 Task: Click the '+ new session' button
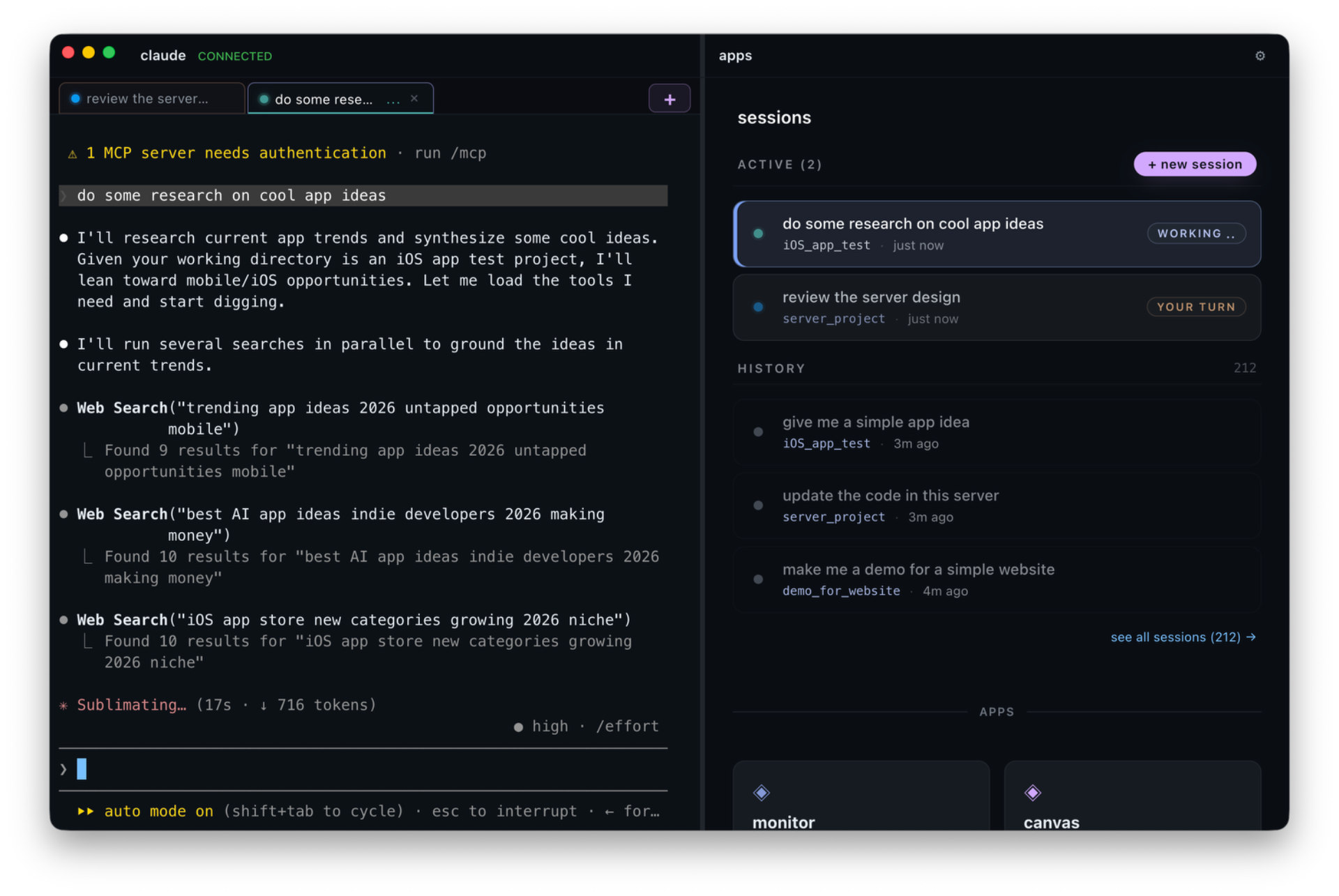click(1194, 165)
